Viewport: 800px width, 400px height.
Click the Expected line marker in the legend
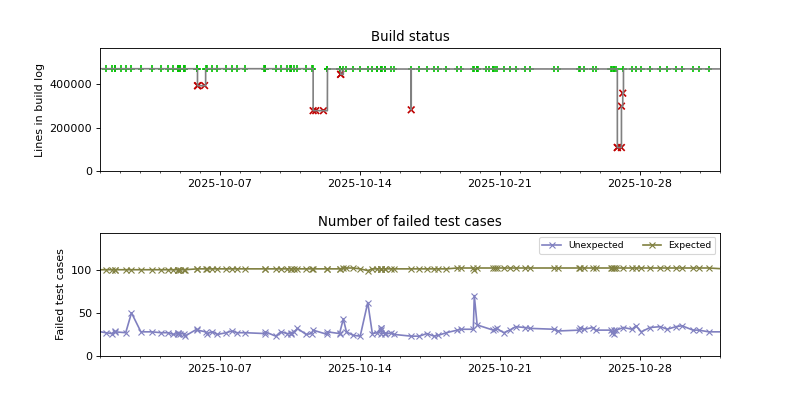(x=653, y=245)
